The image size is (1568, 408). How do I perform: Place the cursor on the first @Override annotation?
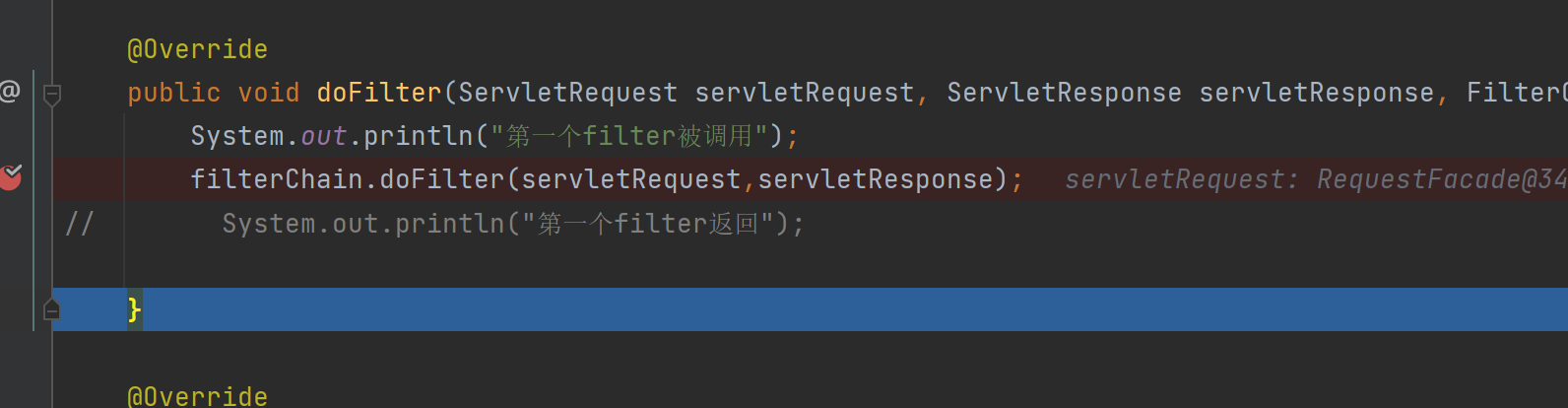(197, 49)
